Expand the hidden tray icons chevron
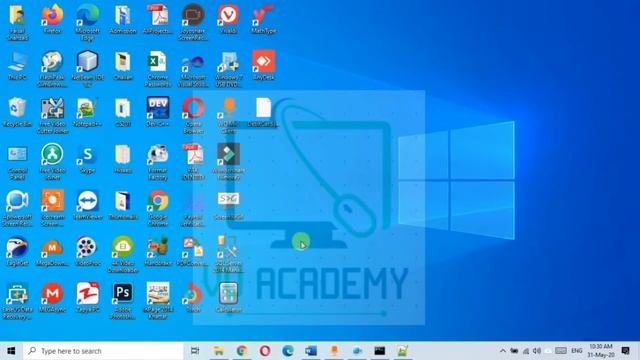Screen dimensions: 640x360 (502, 351)
